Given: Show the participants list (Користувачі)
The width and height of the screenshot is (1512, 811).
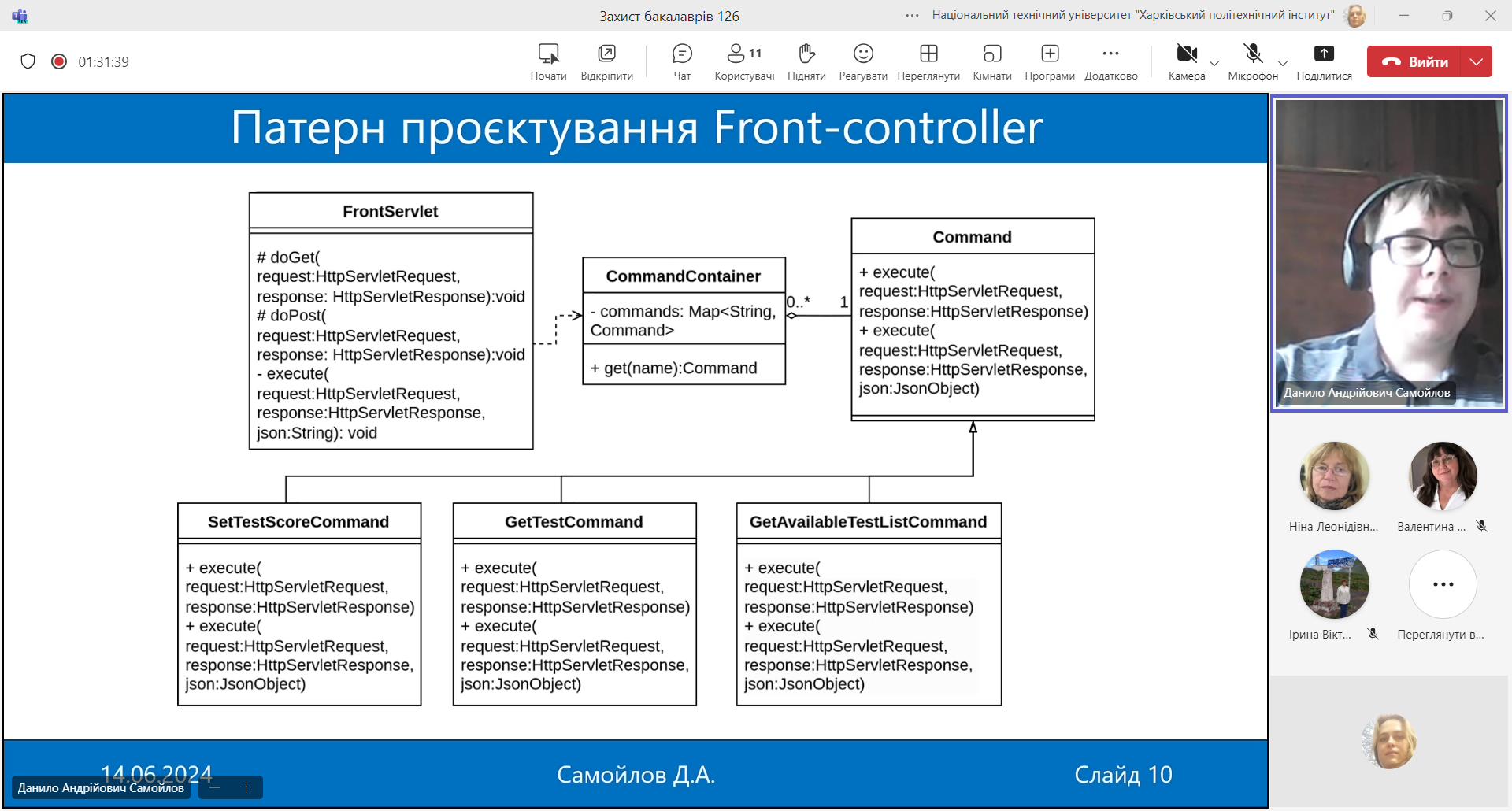Looking at the screenshot, I should 744,61.
